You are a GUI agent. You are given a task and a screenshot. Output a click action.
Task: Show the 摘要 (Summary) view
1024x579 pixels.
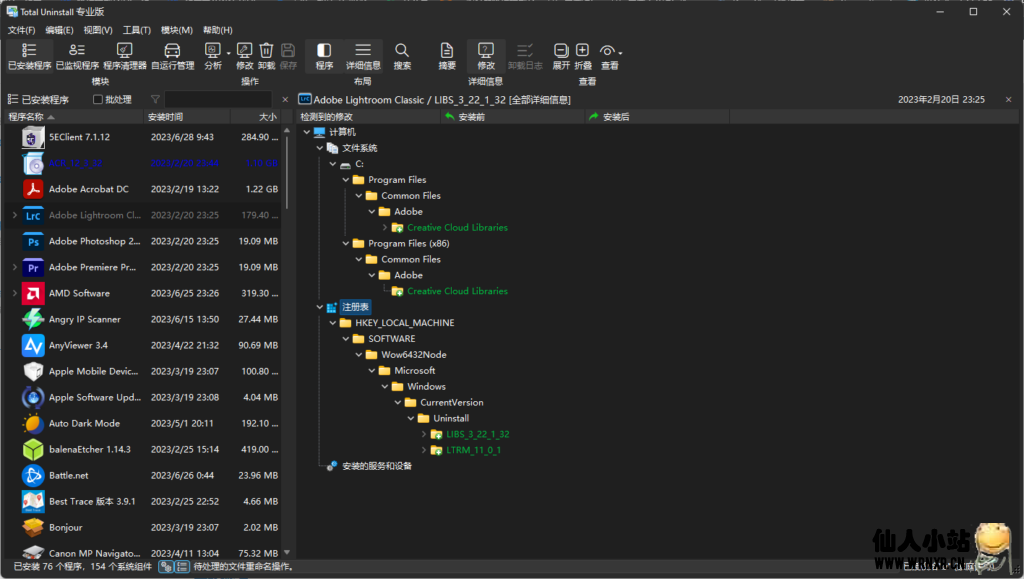click(x=447, y=56)
